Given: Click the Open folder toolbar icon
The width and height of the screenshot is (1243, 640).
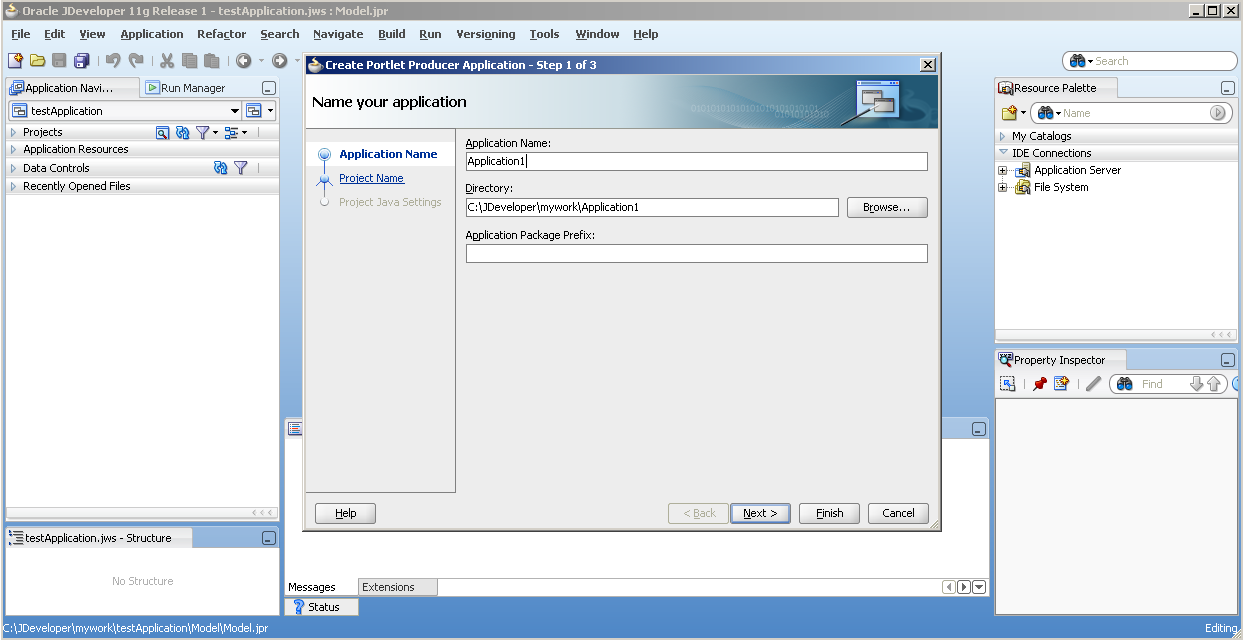Looking at the screenshot, I should 37,61.
